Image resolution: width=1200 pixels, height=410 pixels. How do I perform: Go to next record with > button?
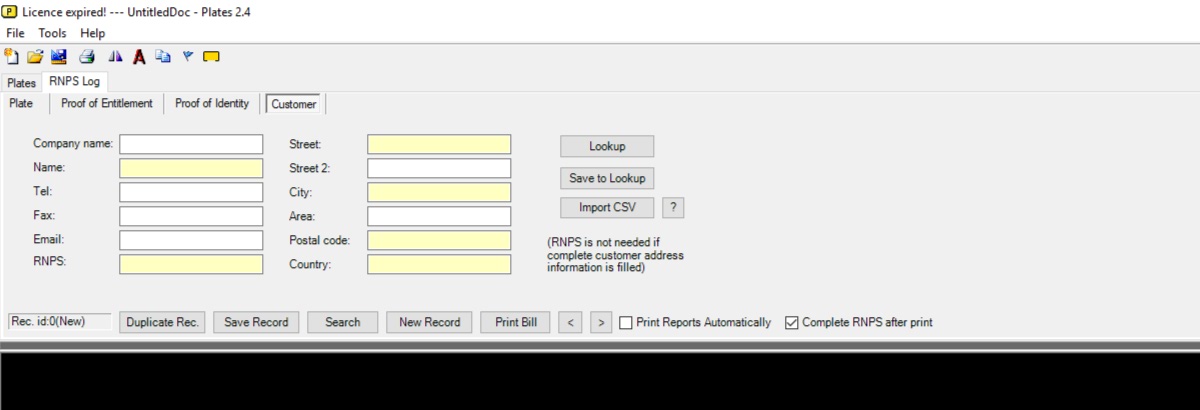(601, 322)
